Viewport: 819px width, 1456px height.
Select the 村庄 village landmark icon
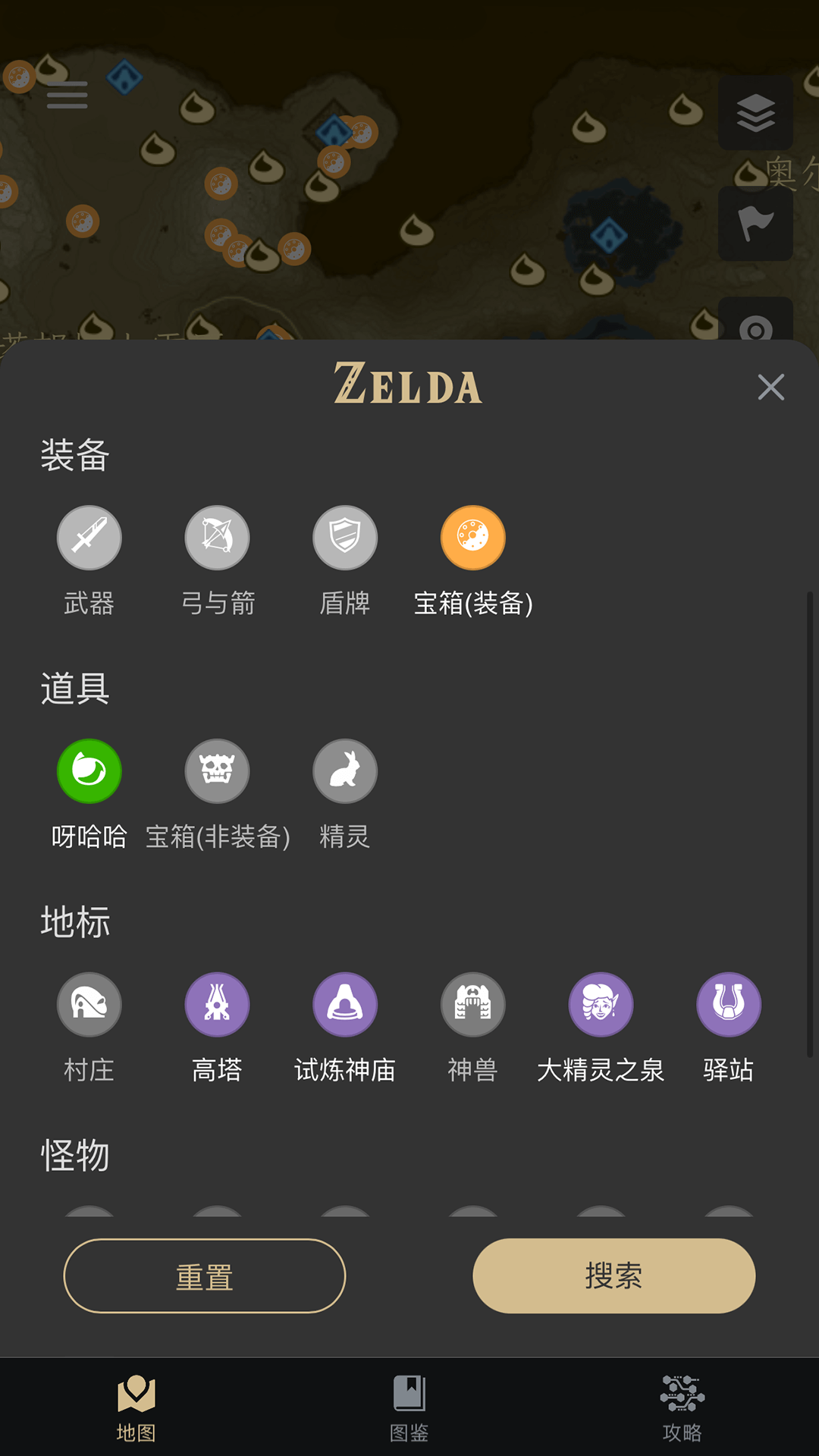pyautogui.click(x=89, y=1003)
